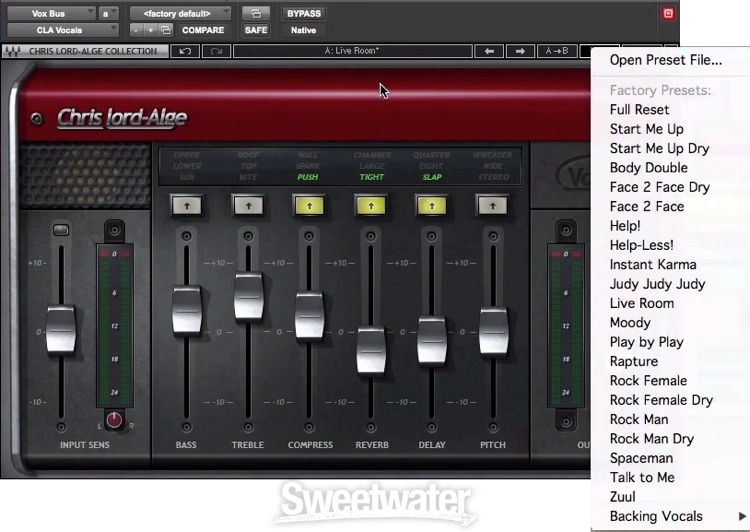The height and width of the screenshot is (532, 750).
Task: Open the Vox Bus track dropdown
Action: pyautogui.click(x=52, y=13)
